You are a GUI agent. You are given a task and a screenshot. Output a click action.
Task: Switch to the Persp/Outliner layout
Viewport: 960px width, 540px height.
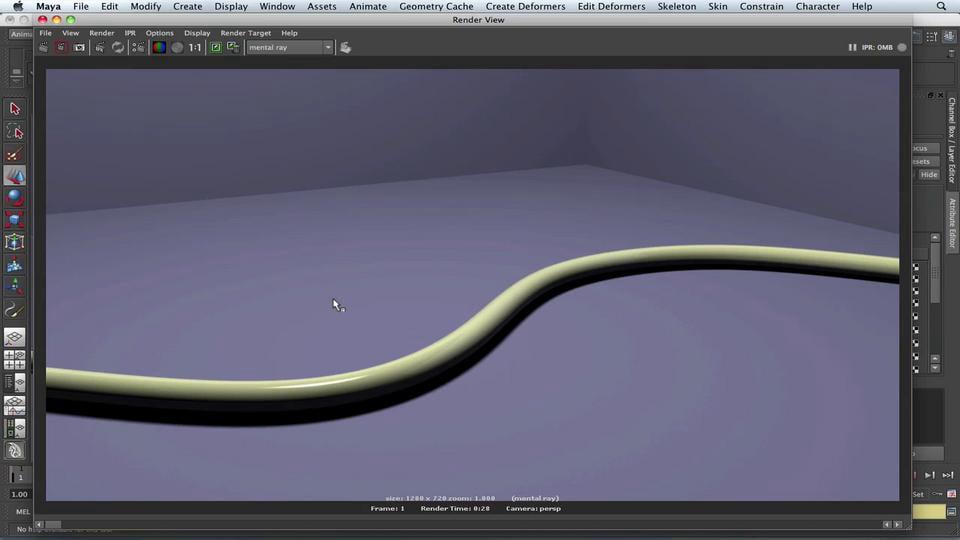point(15,383)
